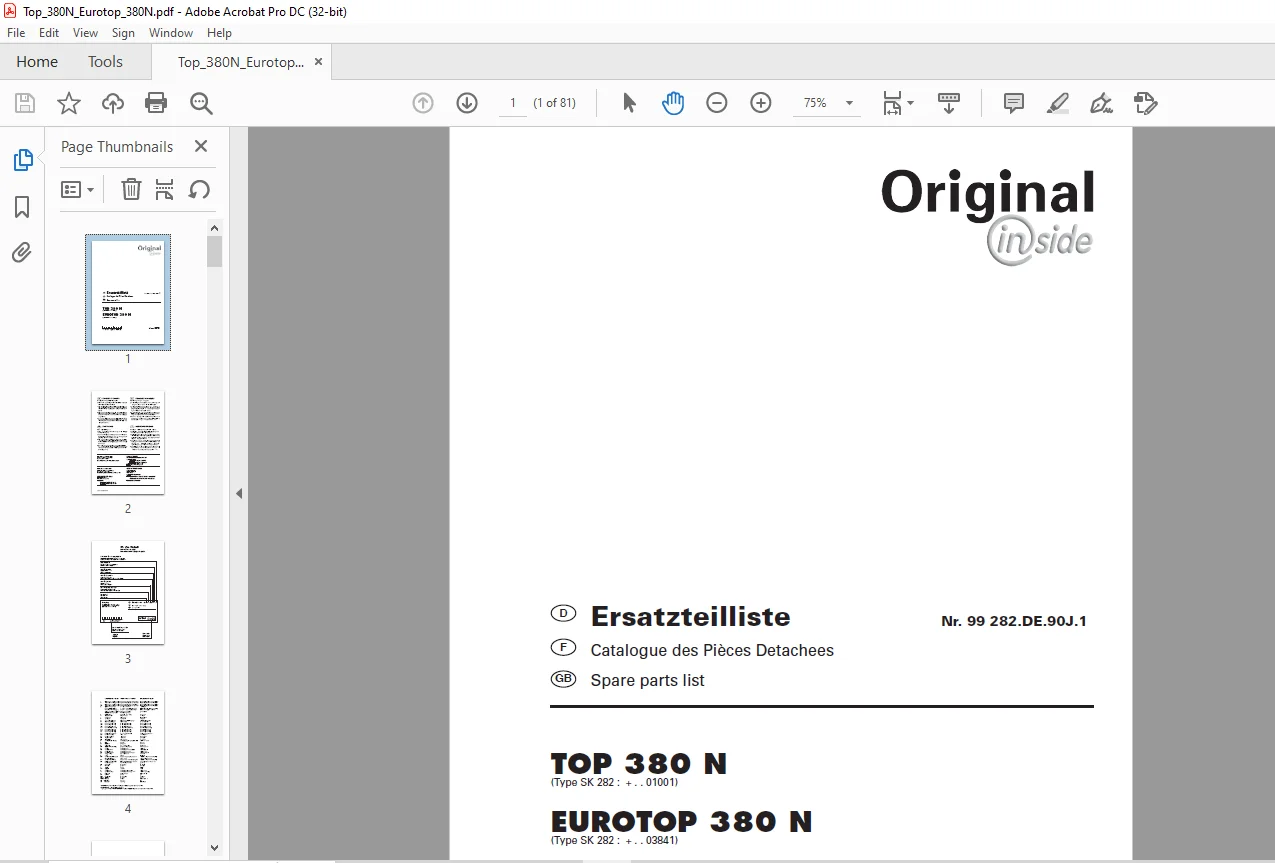This screenshot has height=863, width=1275.
Task: Select the page 2 thumbnail
Action: pyautogui.click(x=128, y=442)
